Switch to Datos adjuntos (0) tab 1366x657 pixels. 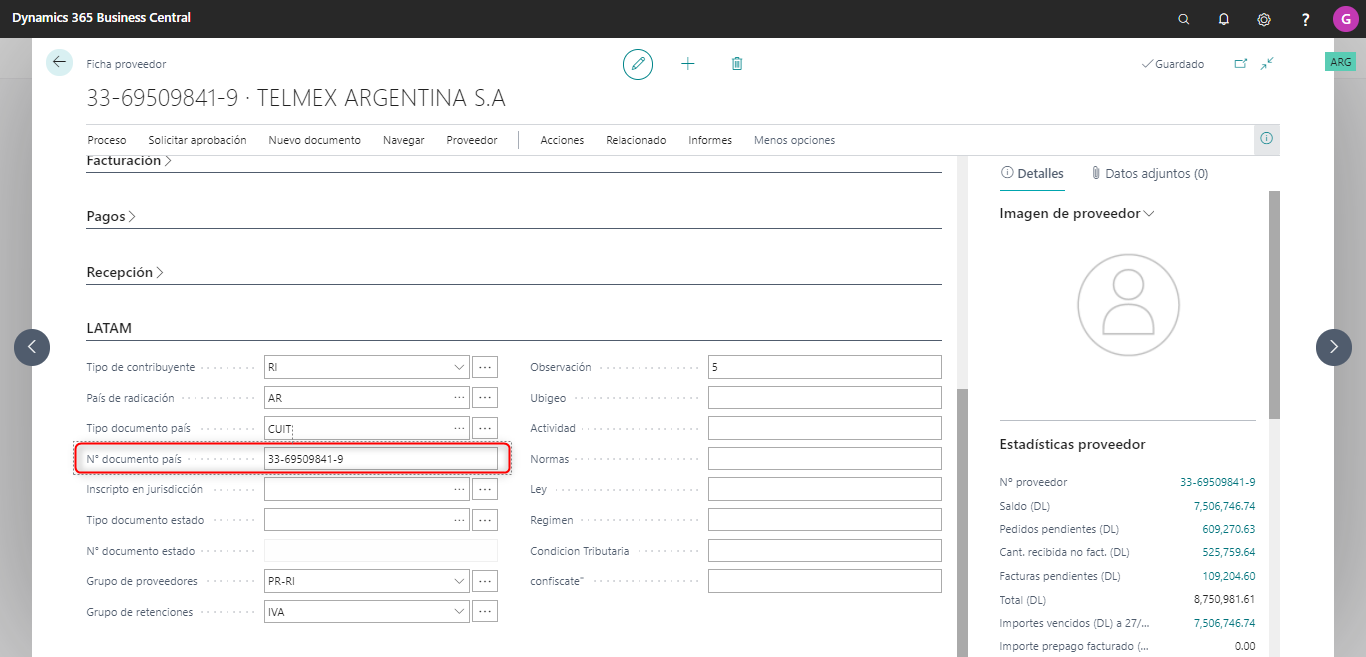(1149, 173)
